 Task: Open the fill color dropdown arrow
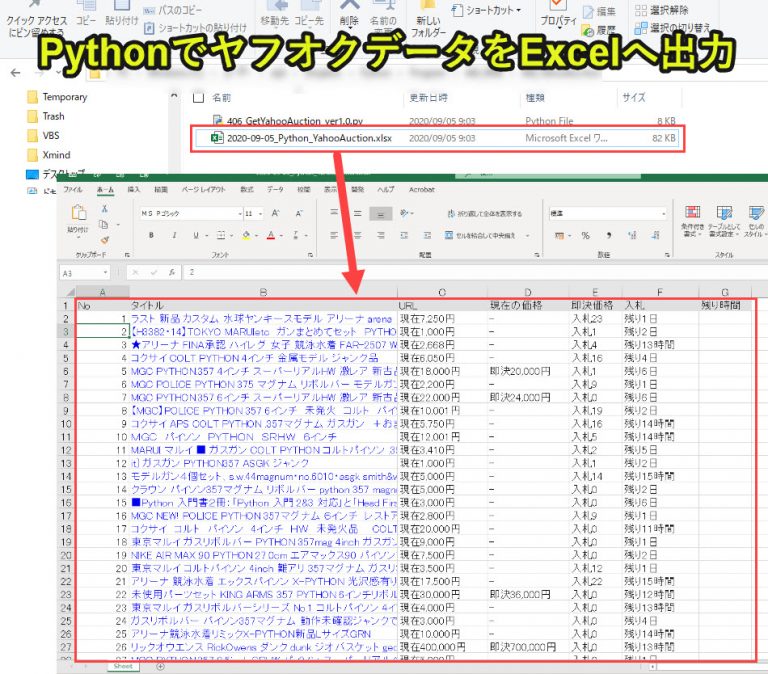[x=256, y=236]
